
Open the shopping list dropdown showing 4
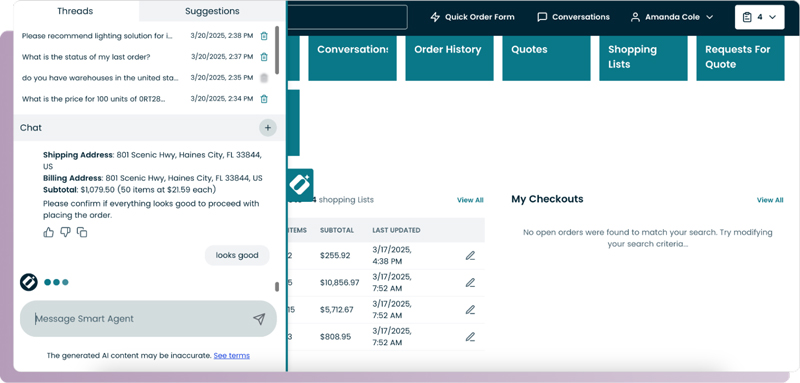tap(760, 17)
